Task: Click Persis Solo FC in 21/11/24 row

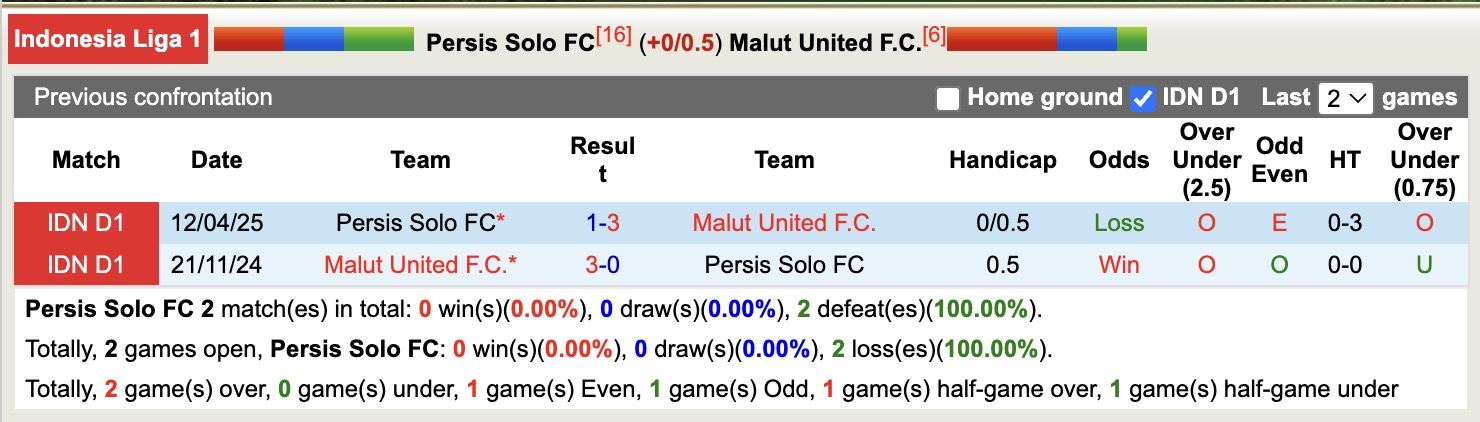Action: coord(784,265)
